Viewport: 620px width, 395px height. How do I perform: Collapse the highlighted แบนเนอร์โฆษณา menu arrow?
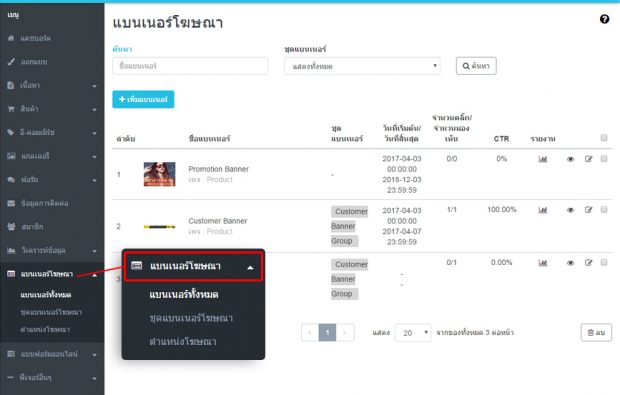tap(250, 268)
